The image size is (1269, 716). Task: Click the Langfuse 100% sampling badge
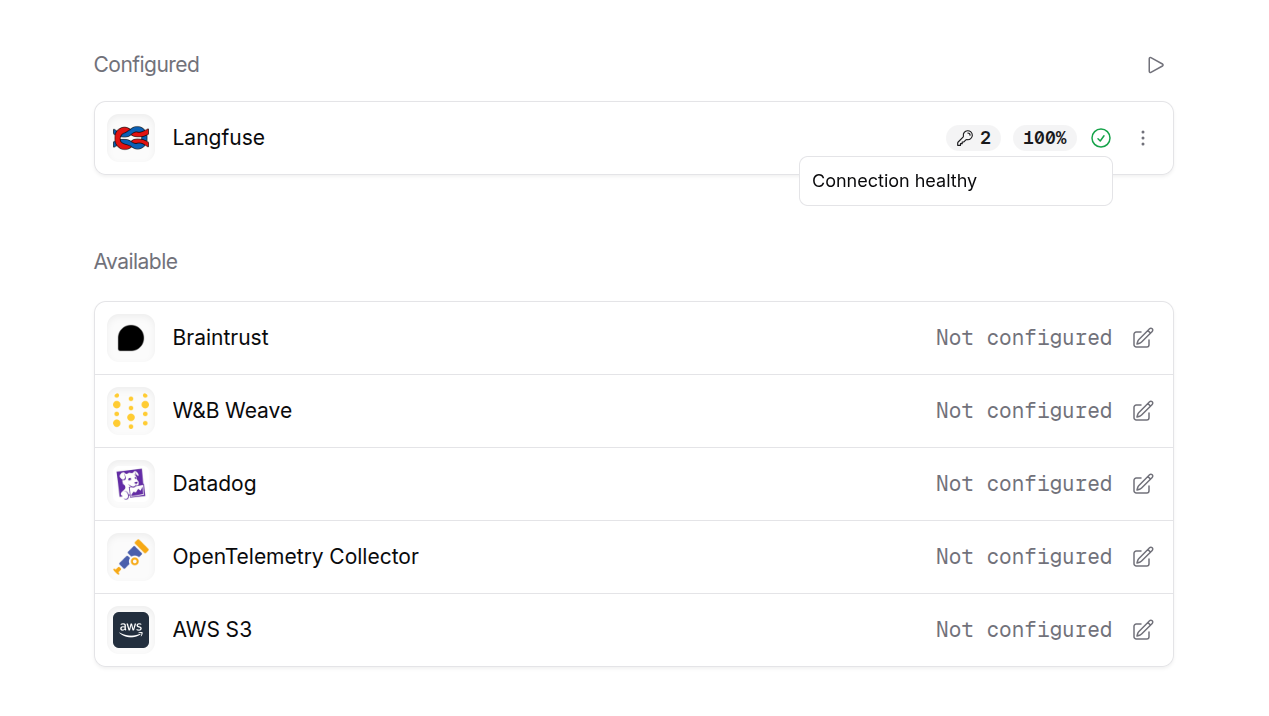coord(1045,138)
